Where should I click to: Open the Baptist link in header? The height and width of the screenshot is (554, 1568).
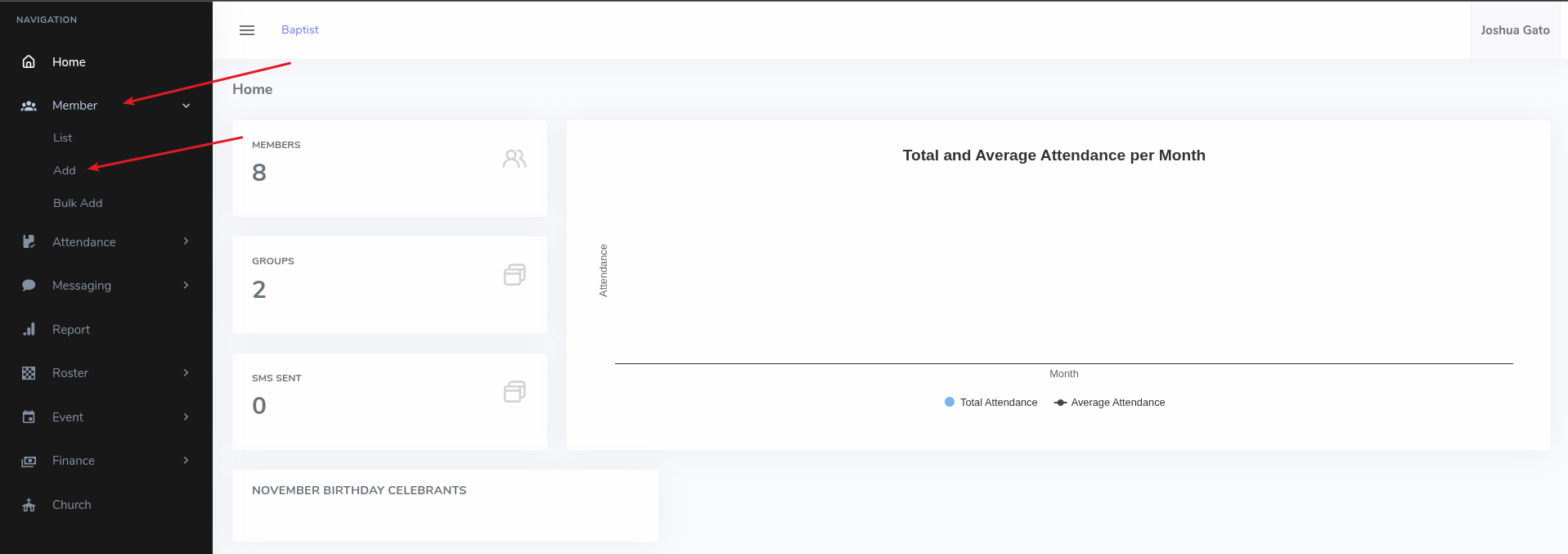click(x=299, y=30)
